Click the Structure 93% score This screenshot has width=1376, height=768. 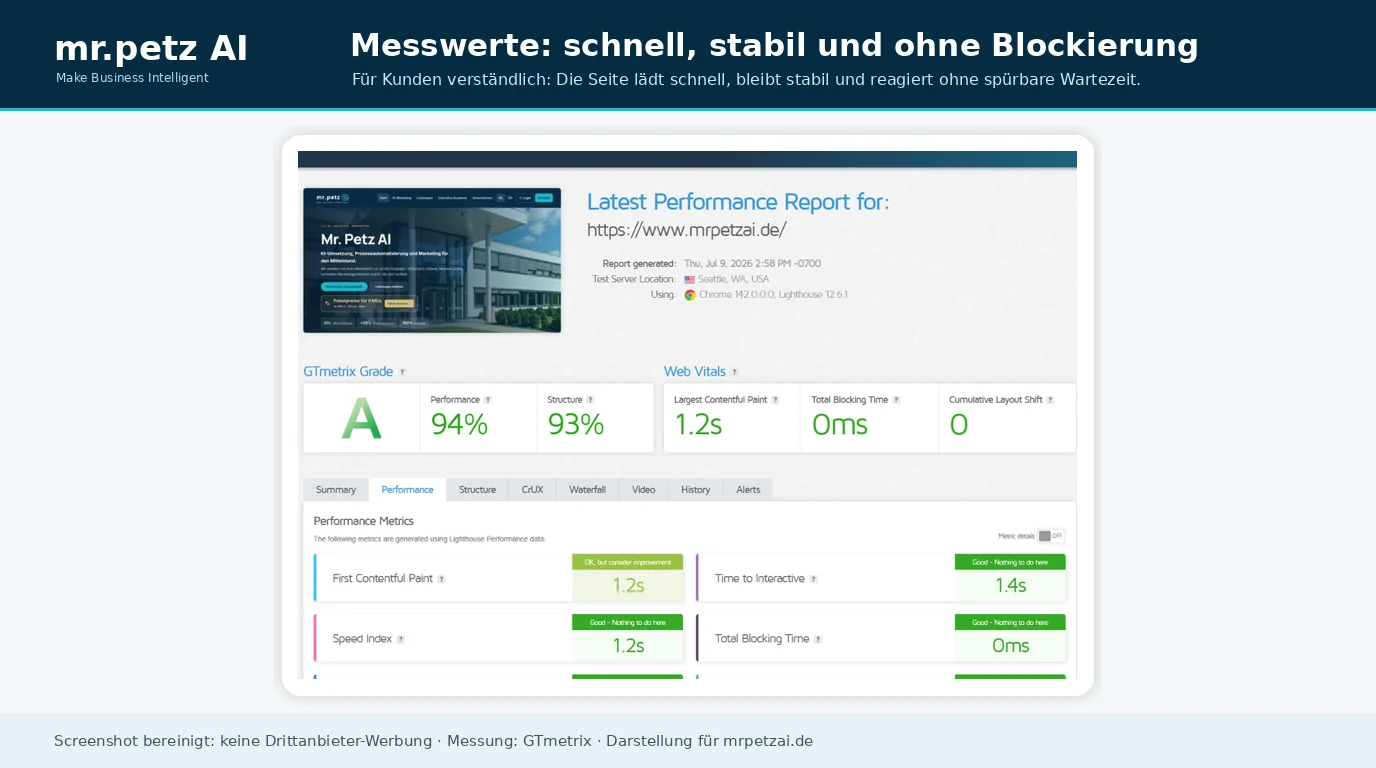click(x=576, y=425)
